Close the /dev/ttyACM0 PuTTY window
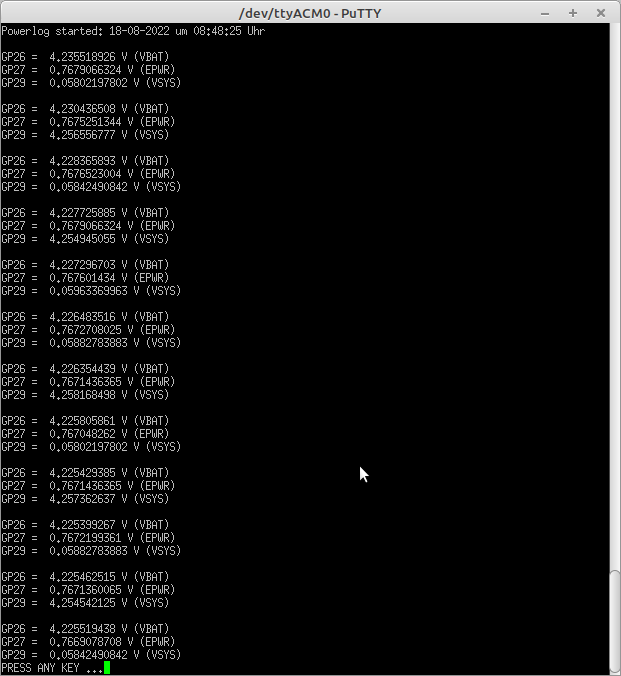 [601, 13]
